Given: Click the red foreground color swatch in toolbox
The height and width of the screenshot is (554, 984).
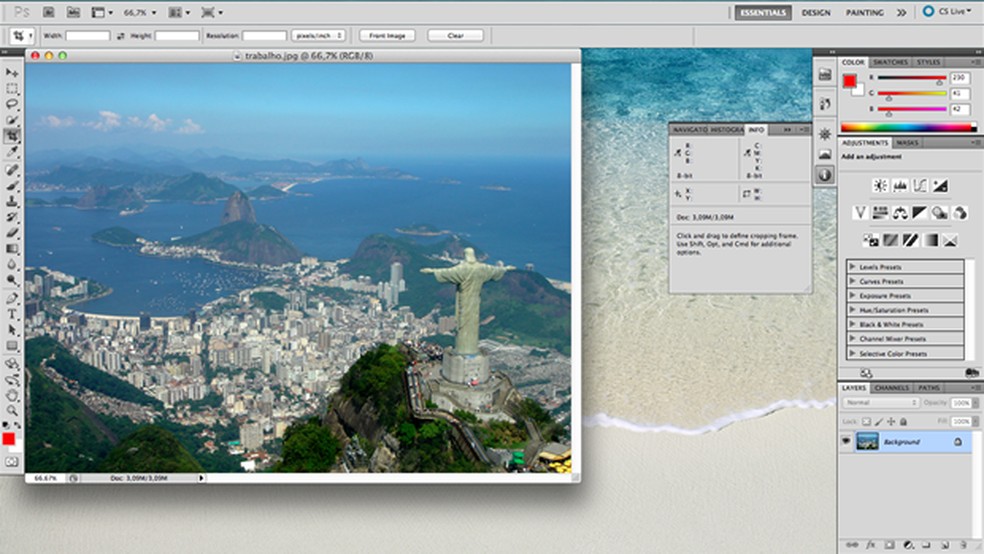Looking at the screenshot, I should 8,439.
